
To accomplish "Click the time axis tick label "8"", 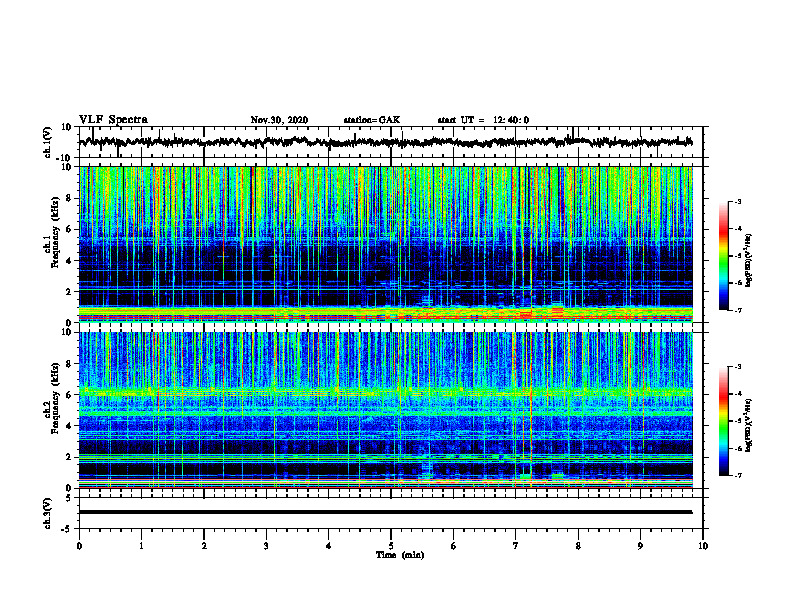I will (578, 546).
